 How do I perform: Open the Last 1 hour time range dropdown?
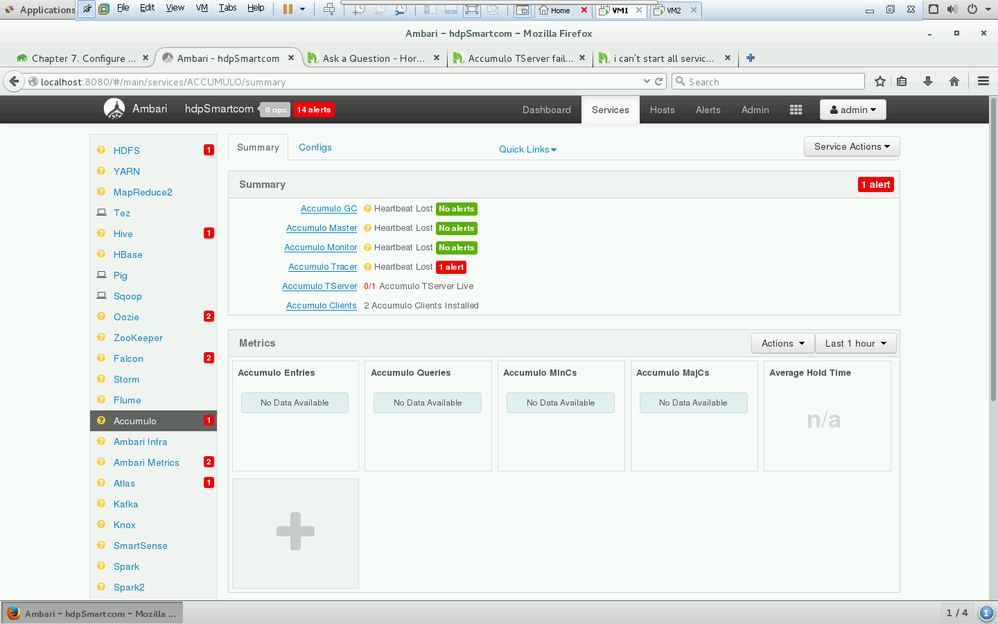tap(855, 343)
